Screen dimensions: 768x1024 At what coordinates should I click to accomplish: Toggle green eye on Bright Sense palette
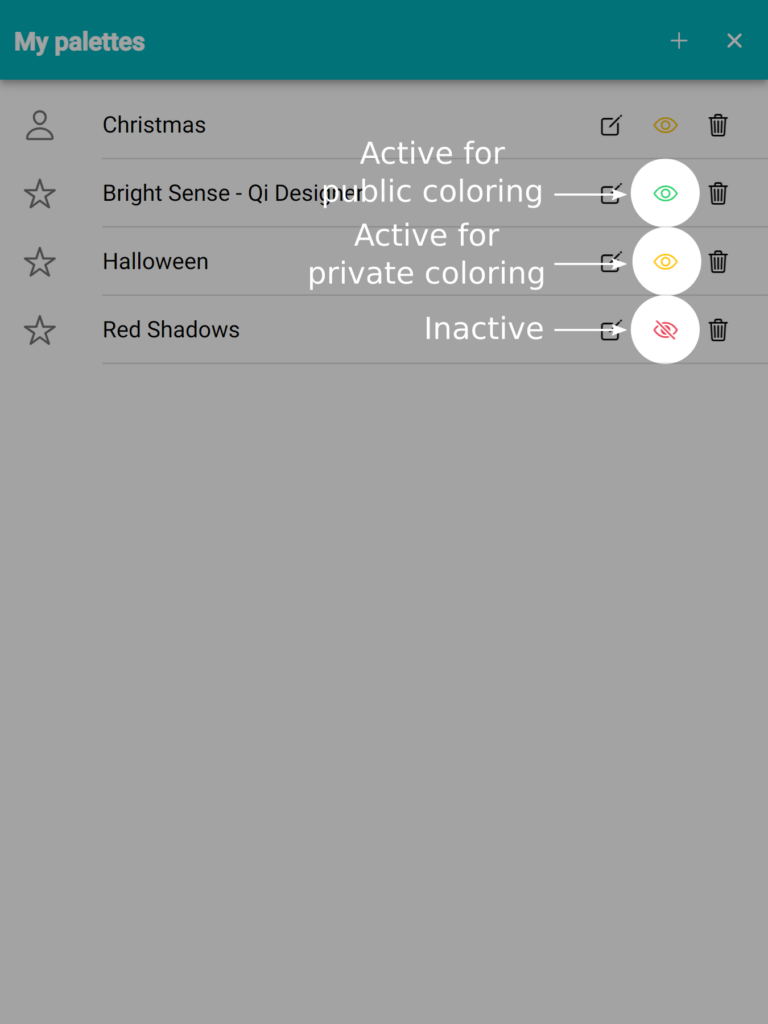(665, 193)
